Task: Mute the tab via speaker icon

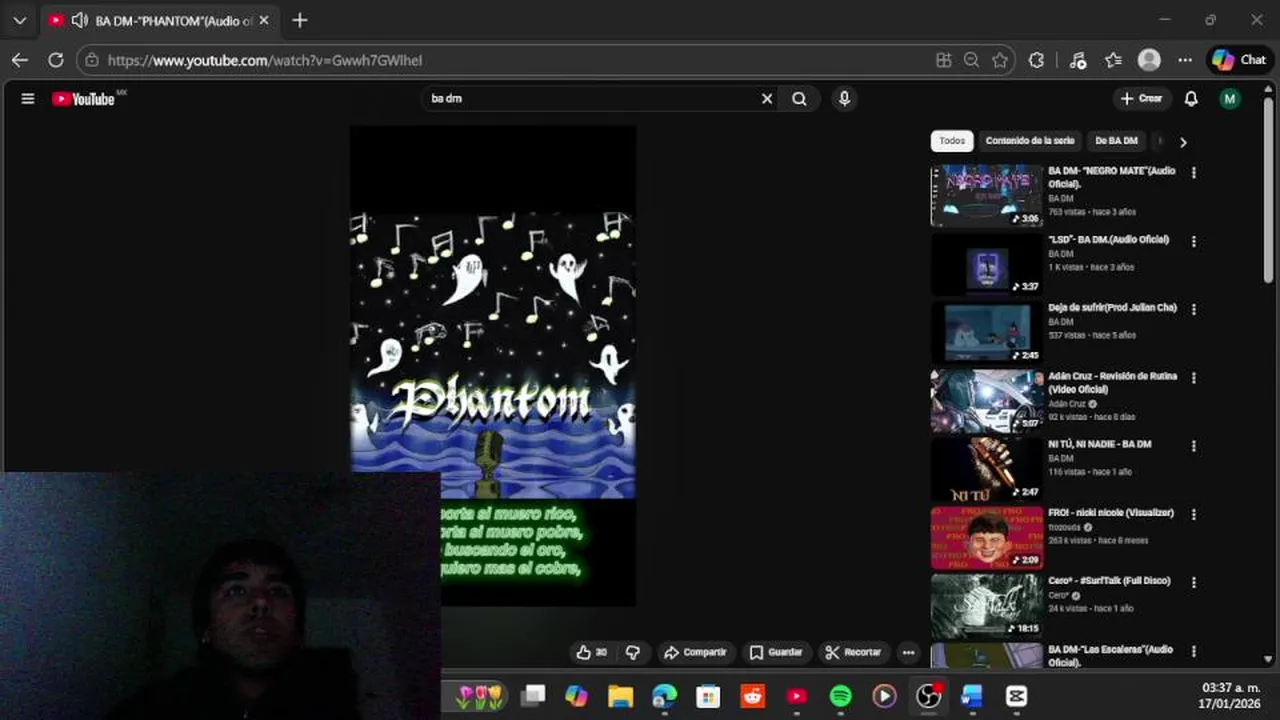Action: (80, 20)
